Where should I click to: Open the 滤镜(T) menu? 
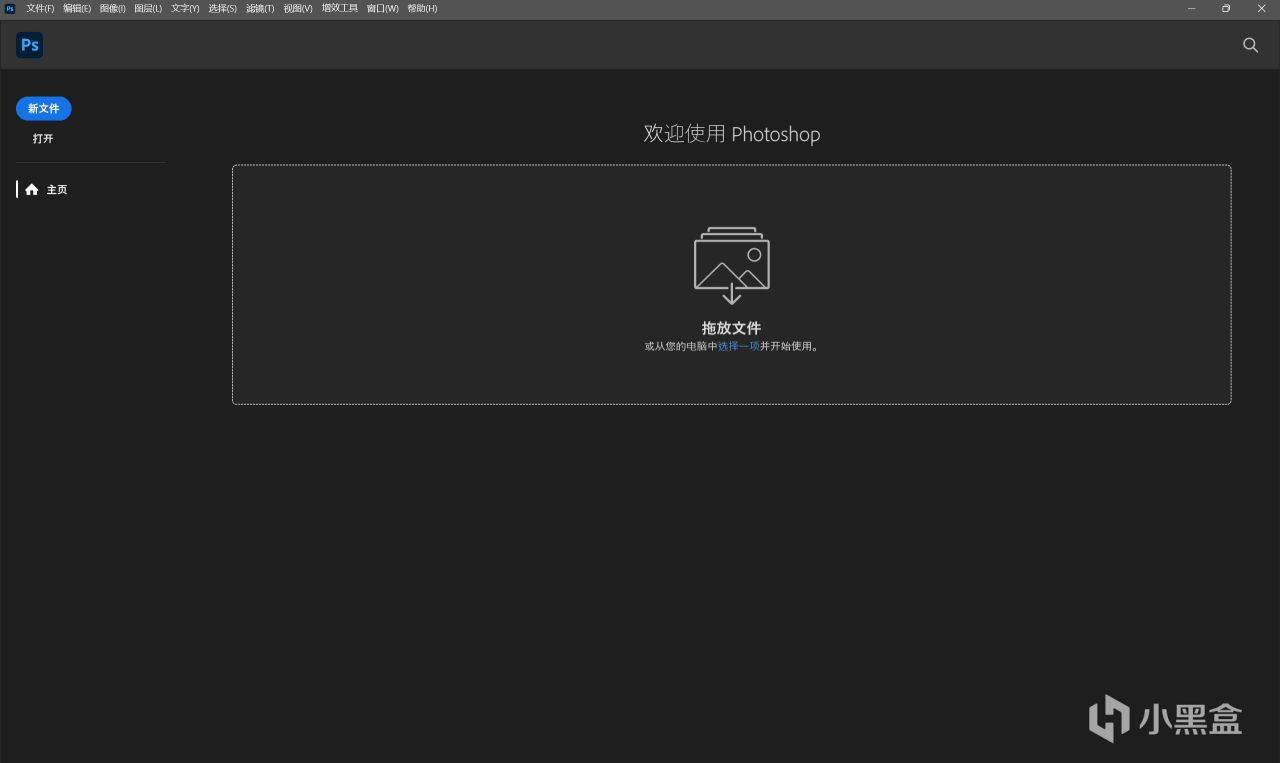click(x=260, y=8)
